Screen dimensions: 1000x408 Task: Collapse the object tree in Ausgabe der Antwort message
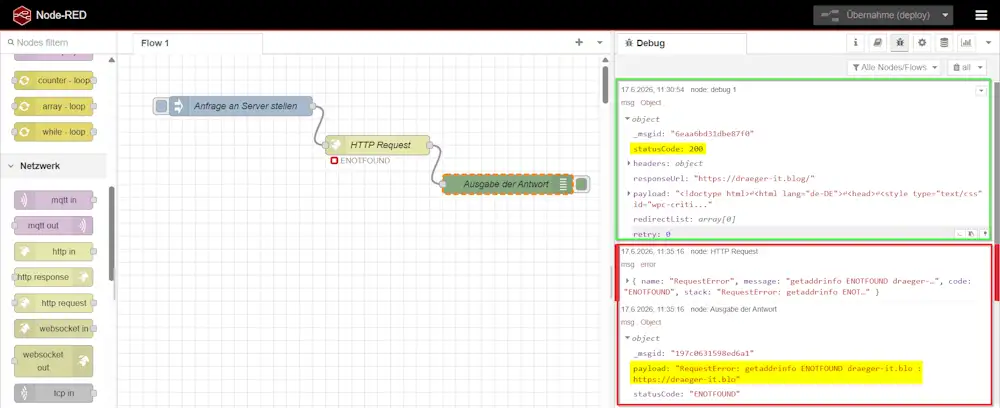coord(627,339)
